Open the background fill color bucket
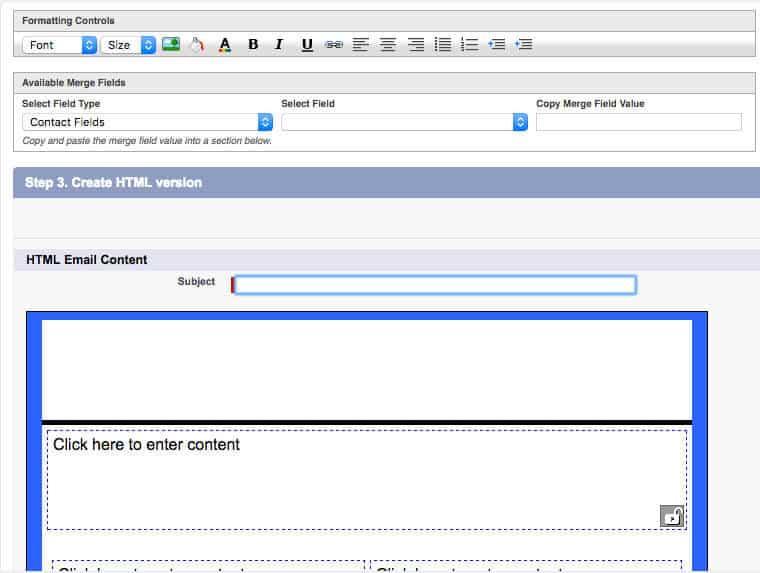The height and width of the screenshot is (573, 760). (197, 44)
